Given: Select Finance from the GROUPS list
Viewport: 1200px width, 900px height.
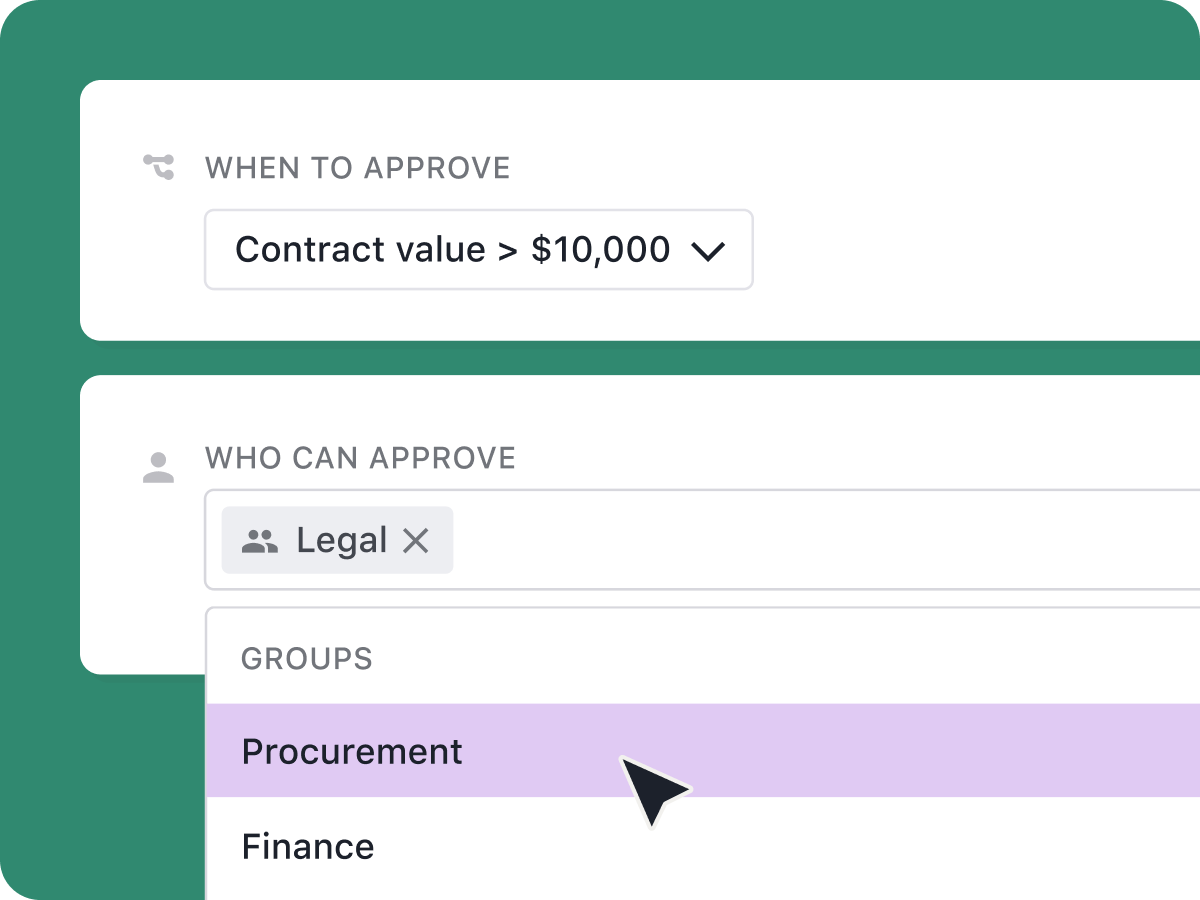Looking at the screenshot, I should [x=307, y=846].
